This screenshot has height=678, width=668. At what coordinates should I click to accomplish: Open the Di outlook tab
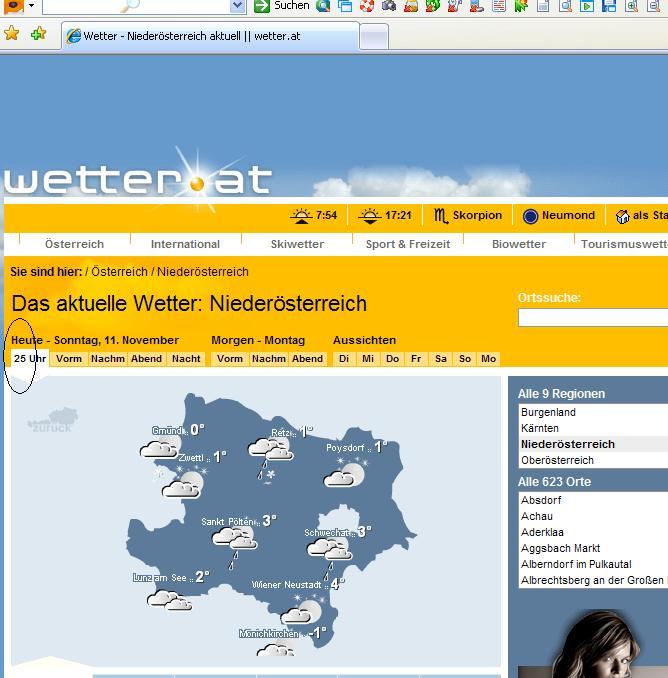coord(344,358)
